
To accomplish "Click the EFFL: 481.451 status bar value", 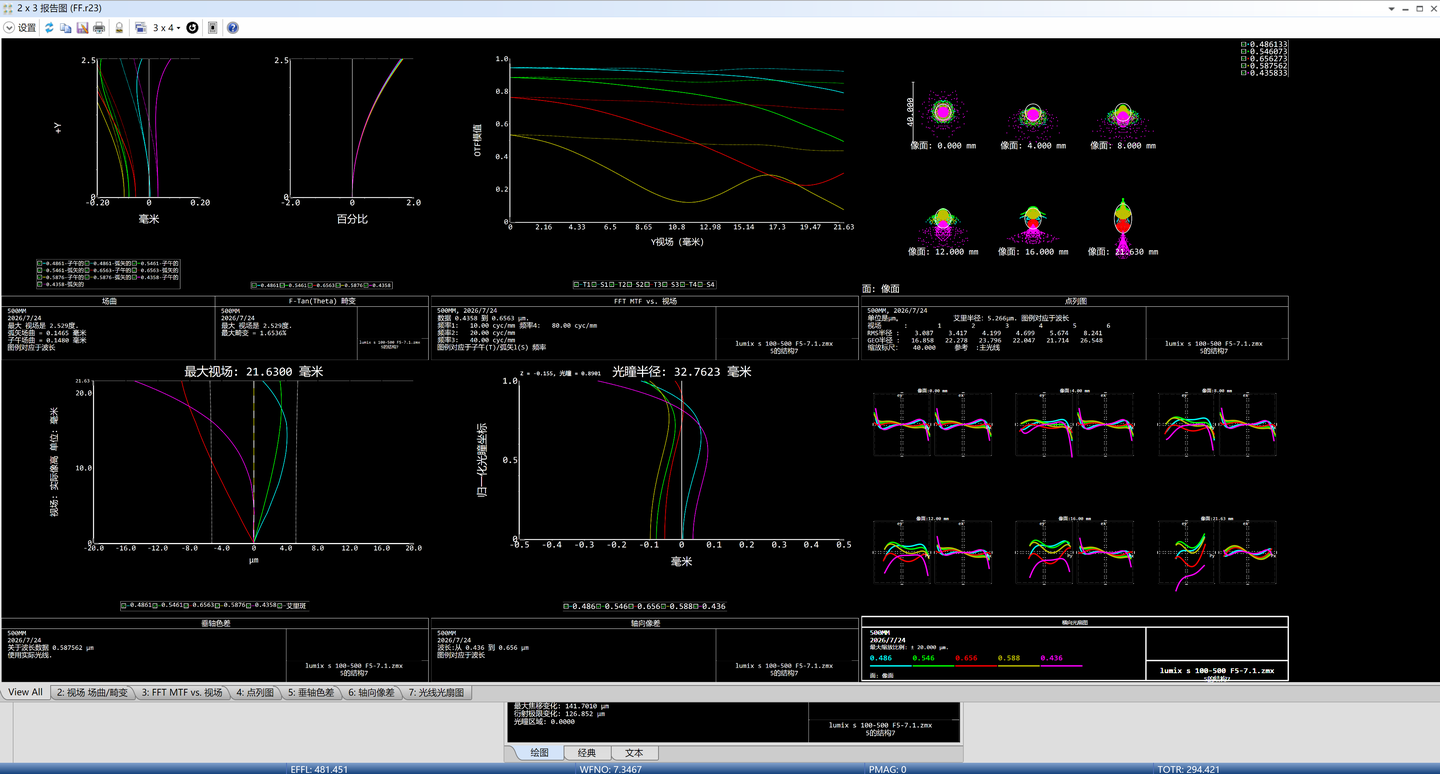I will (x=319, y=769).
